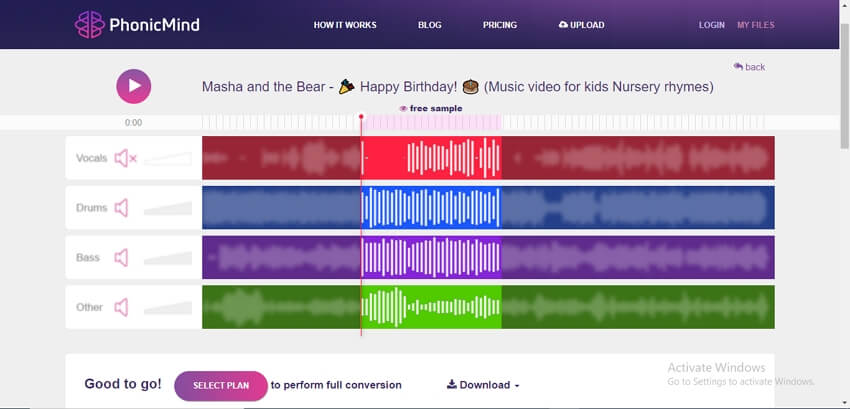Viewport: 850px width, 409px height.
Task: Click the Login link
Action: pyautogui.click(x=712, y=25)
